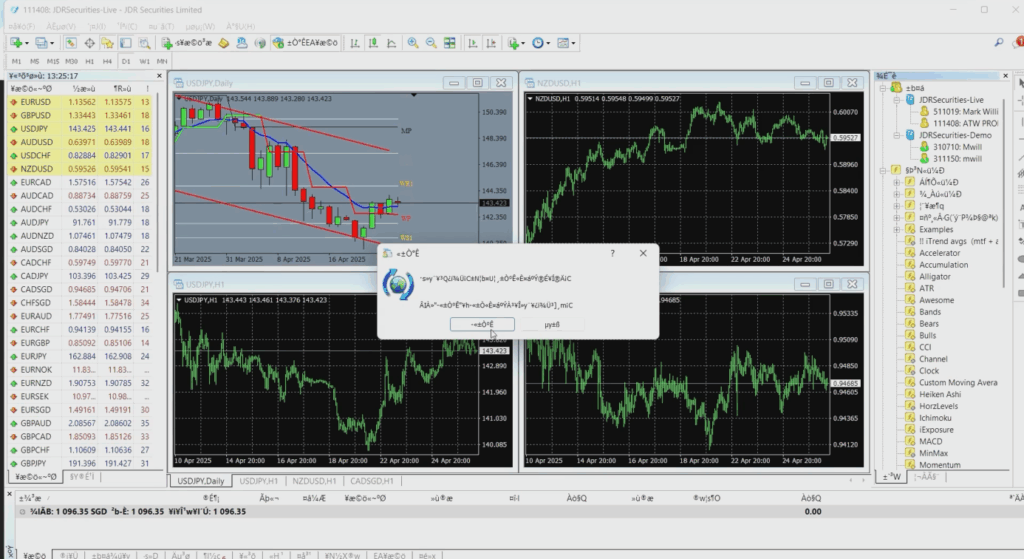Switch chart to line chart style
The width and height of the screenshot is (1024, 559).
[x=391, y=43]
